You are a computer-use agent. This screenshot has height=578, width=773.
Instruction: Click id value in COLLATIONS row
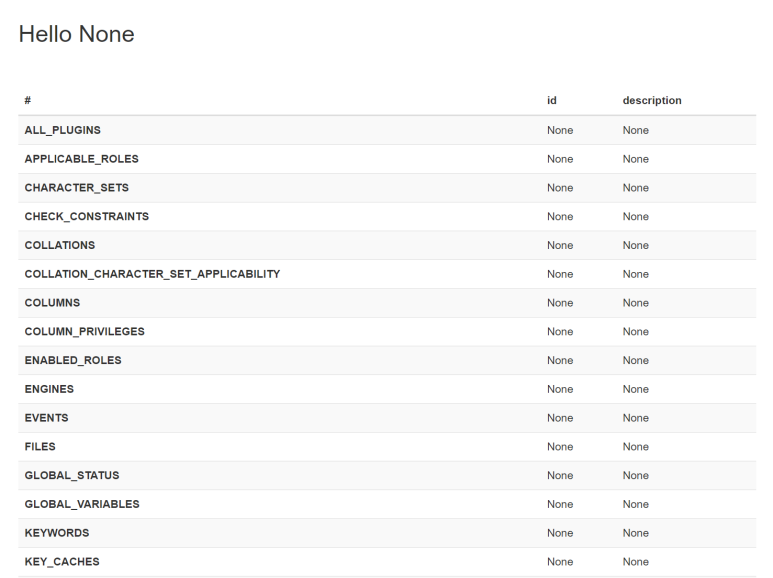click(560, 245)
